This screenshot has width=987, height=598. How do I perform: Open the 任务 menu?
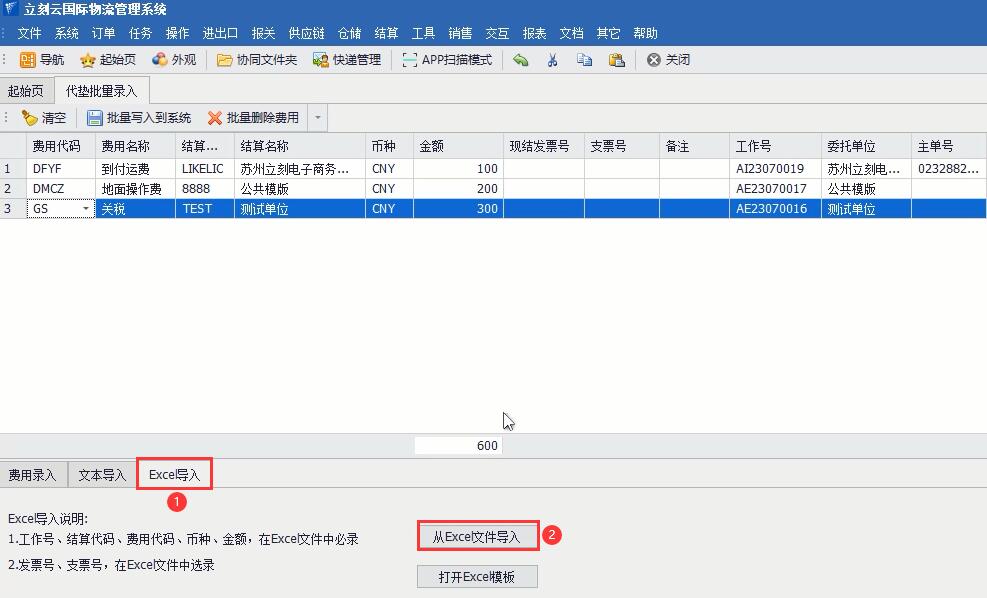140,33
